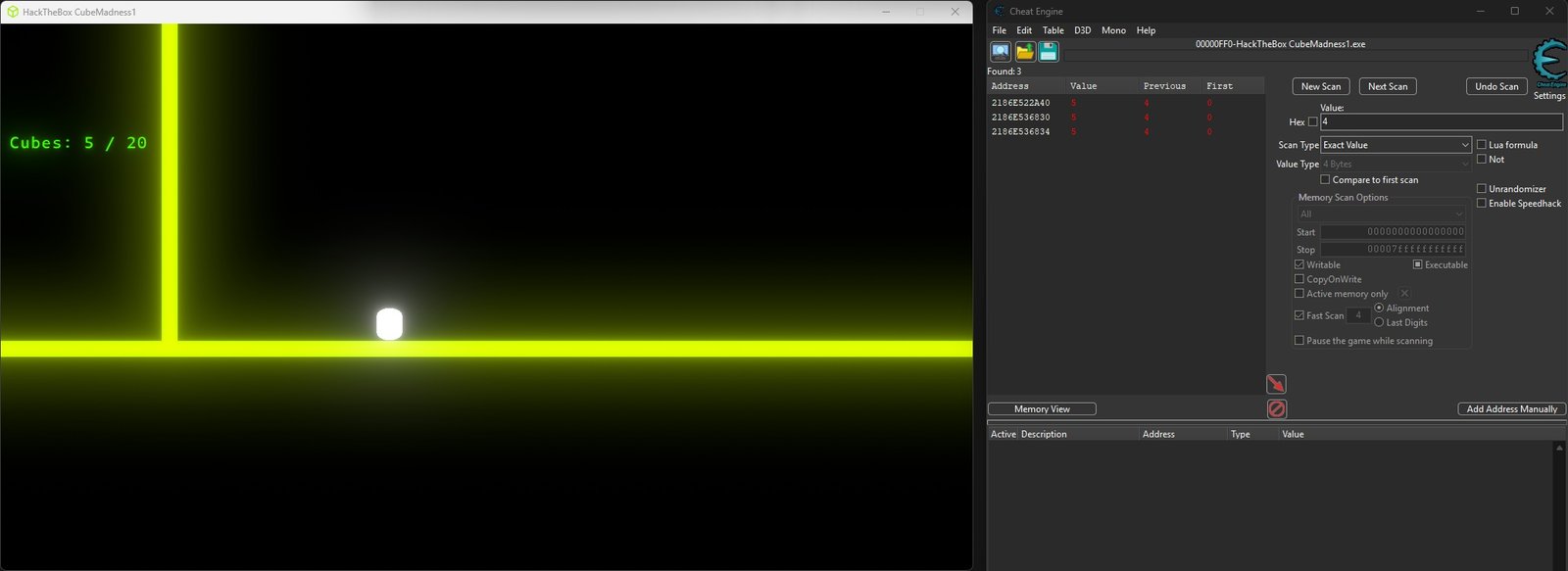Image resolution: width=1568 pixels, height=571 pixels.
Task: Enable the Hex checkbox
Action: pyautogui.click(x=1313, y=122)
